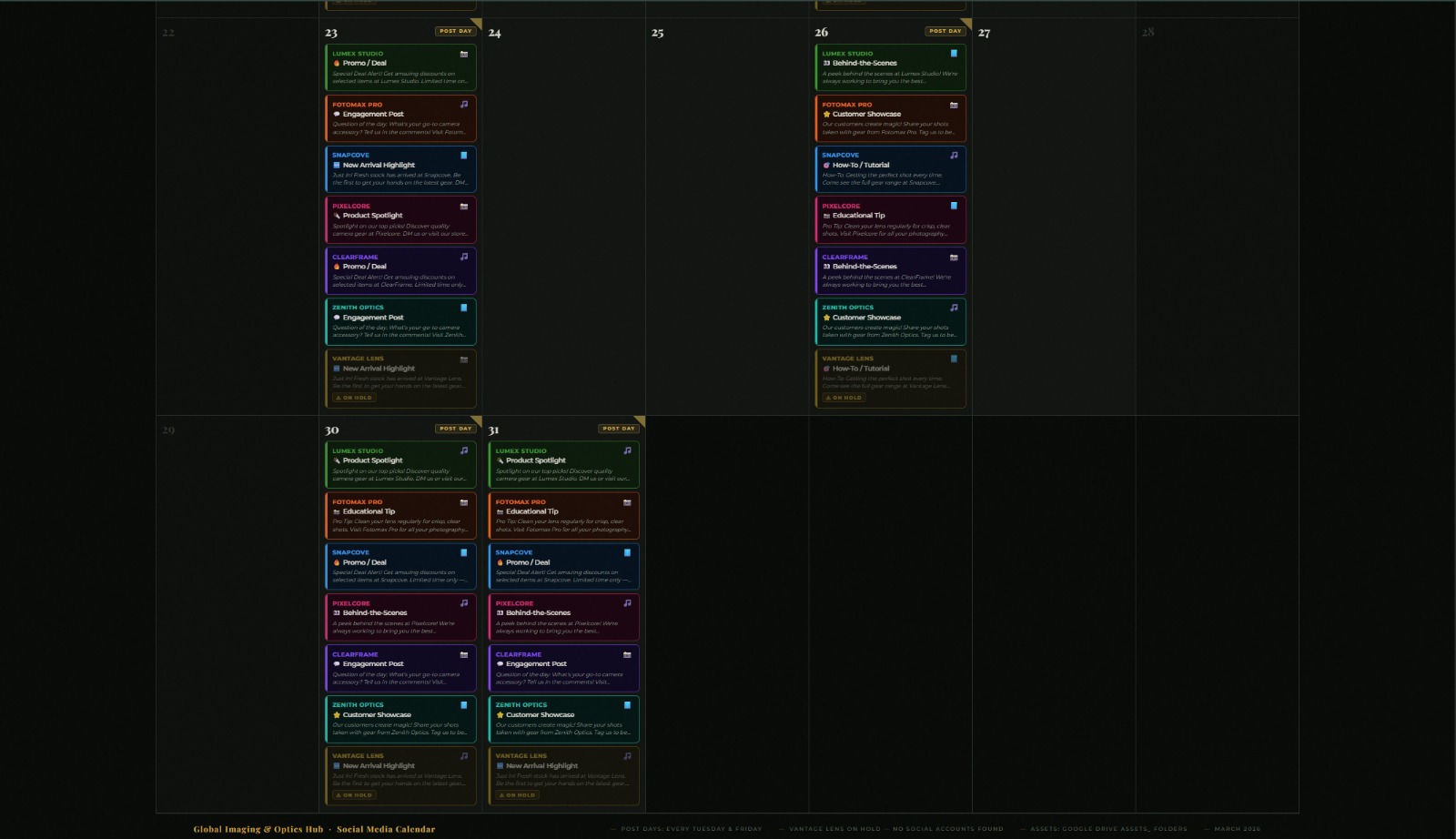Click the 'March 2026' footer label

(1237, 829)
